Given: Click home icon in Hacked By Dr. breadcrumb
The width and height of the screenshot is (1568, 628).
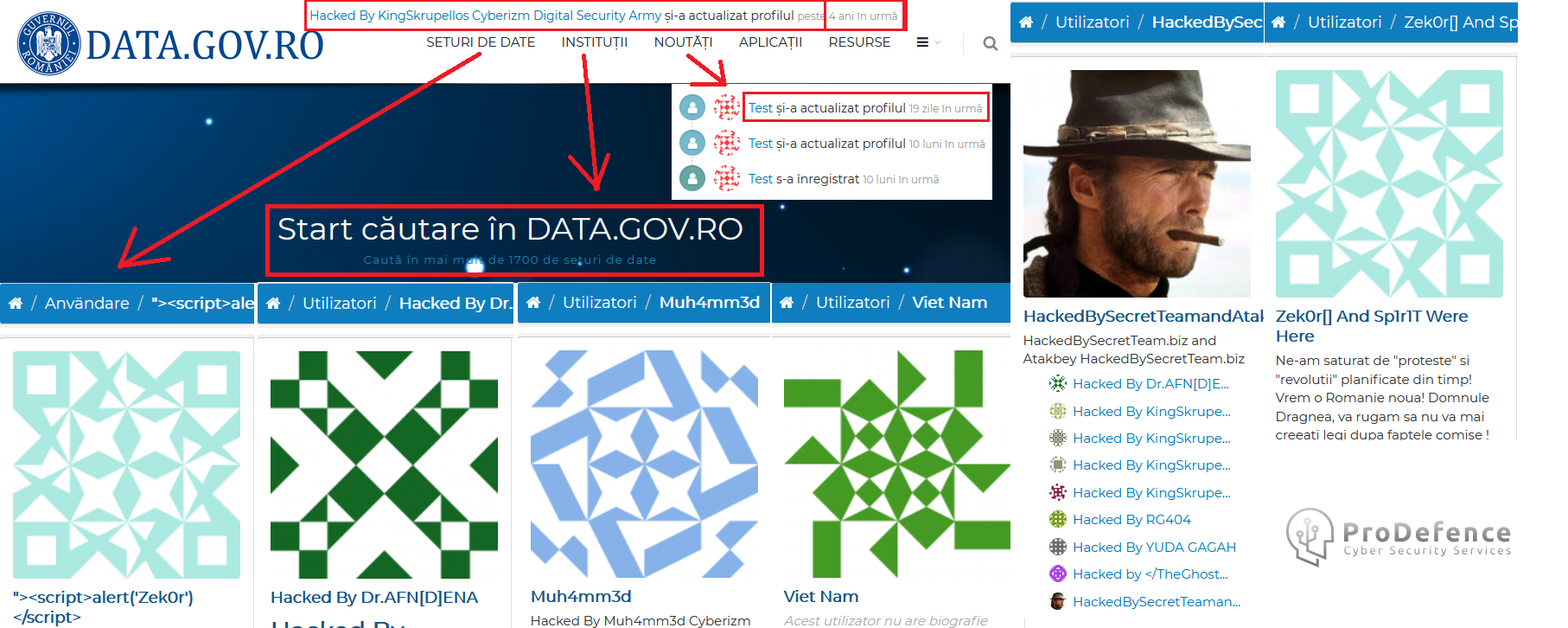Looking at the screenshot, I should pyautogui.click(x=273, y=304).
